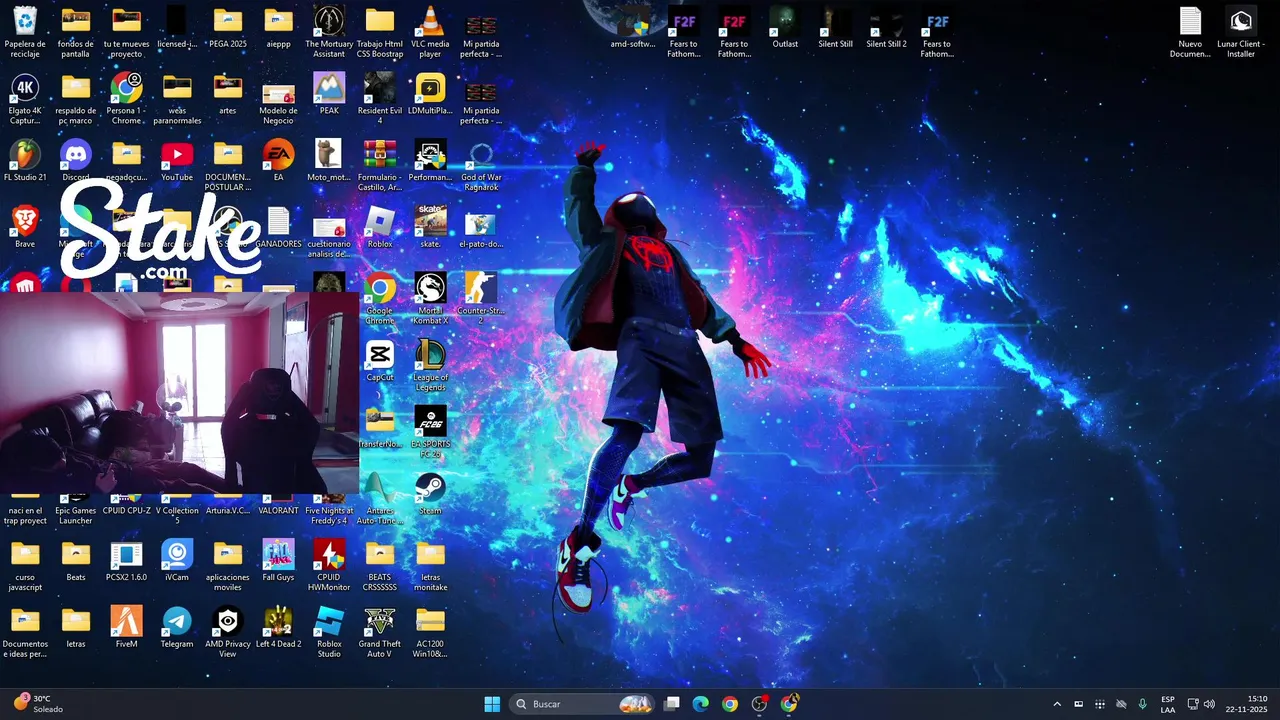Open the clock showing 15:10

coord(1247,704)
